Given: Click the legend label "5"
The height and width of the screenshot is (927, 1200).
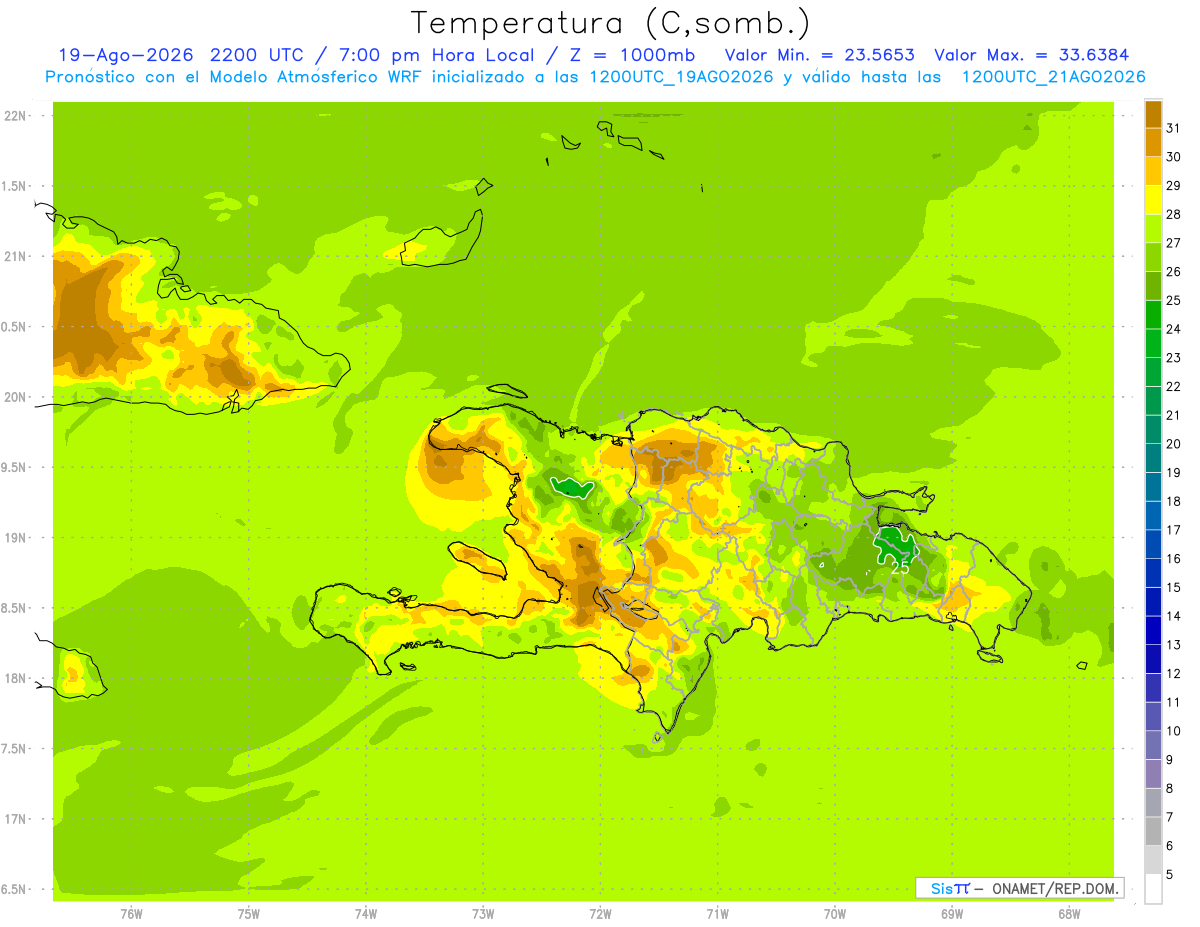Looking at the screenshot, I should pos(1170,875).
